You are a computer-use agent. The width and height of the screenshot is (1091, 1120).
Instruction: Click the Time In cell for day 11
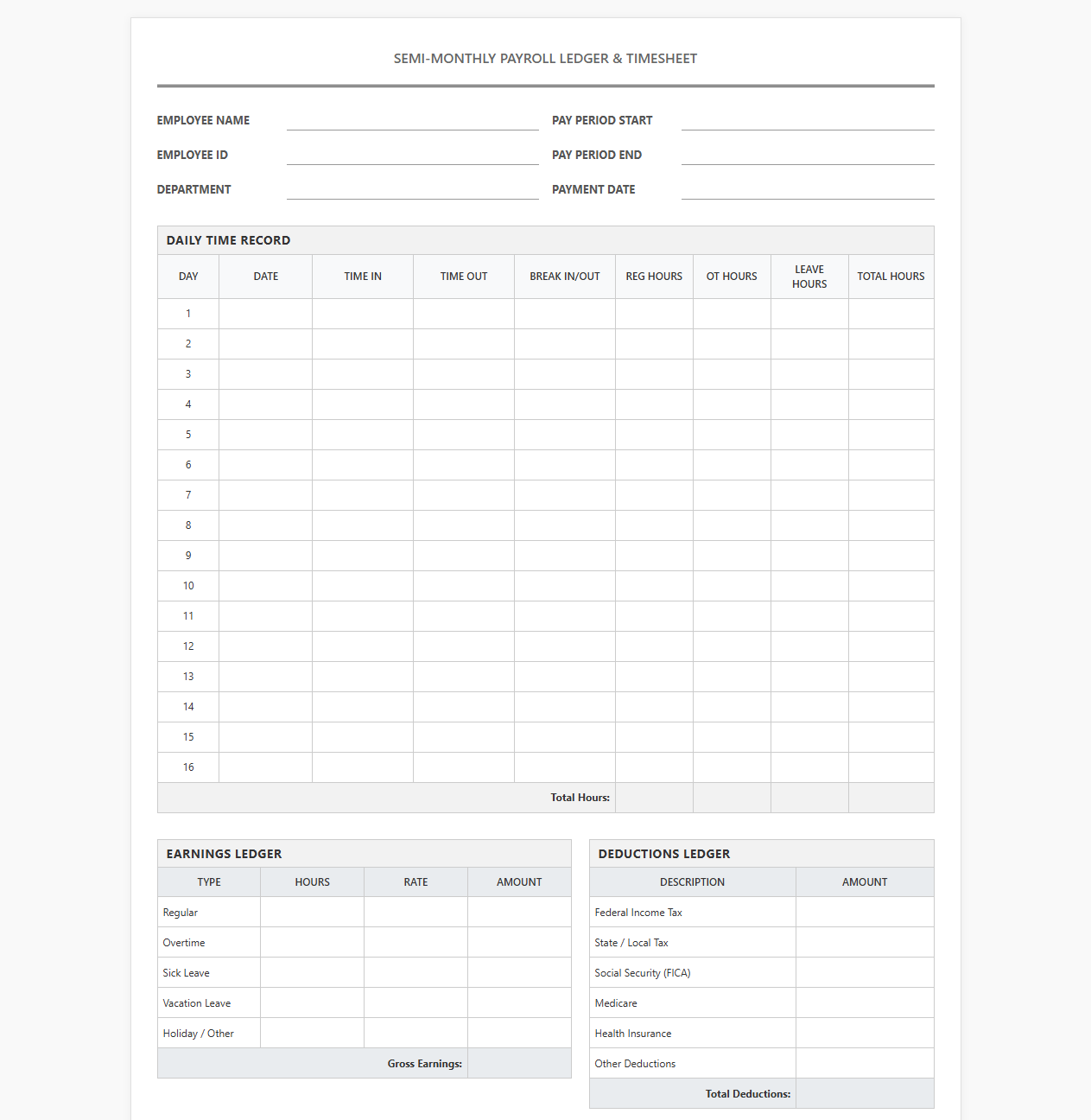pos(363,616)
